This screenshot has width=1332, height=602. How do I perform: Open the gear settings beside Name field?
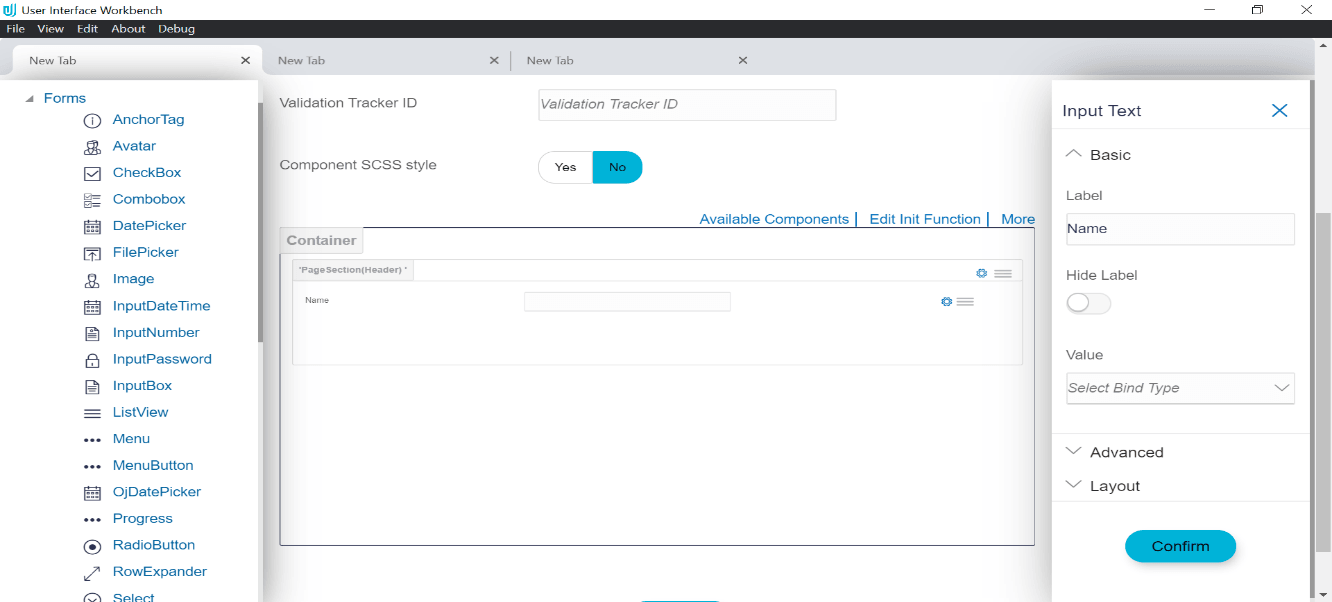(946, 301)
